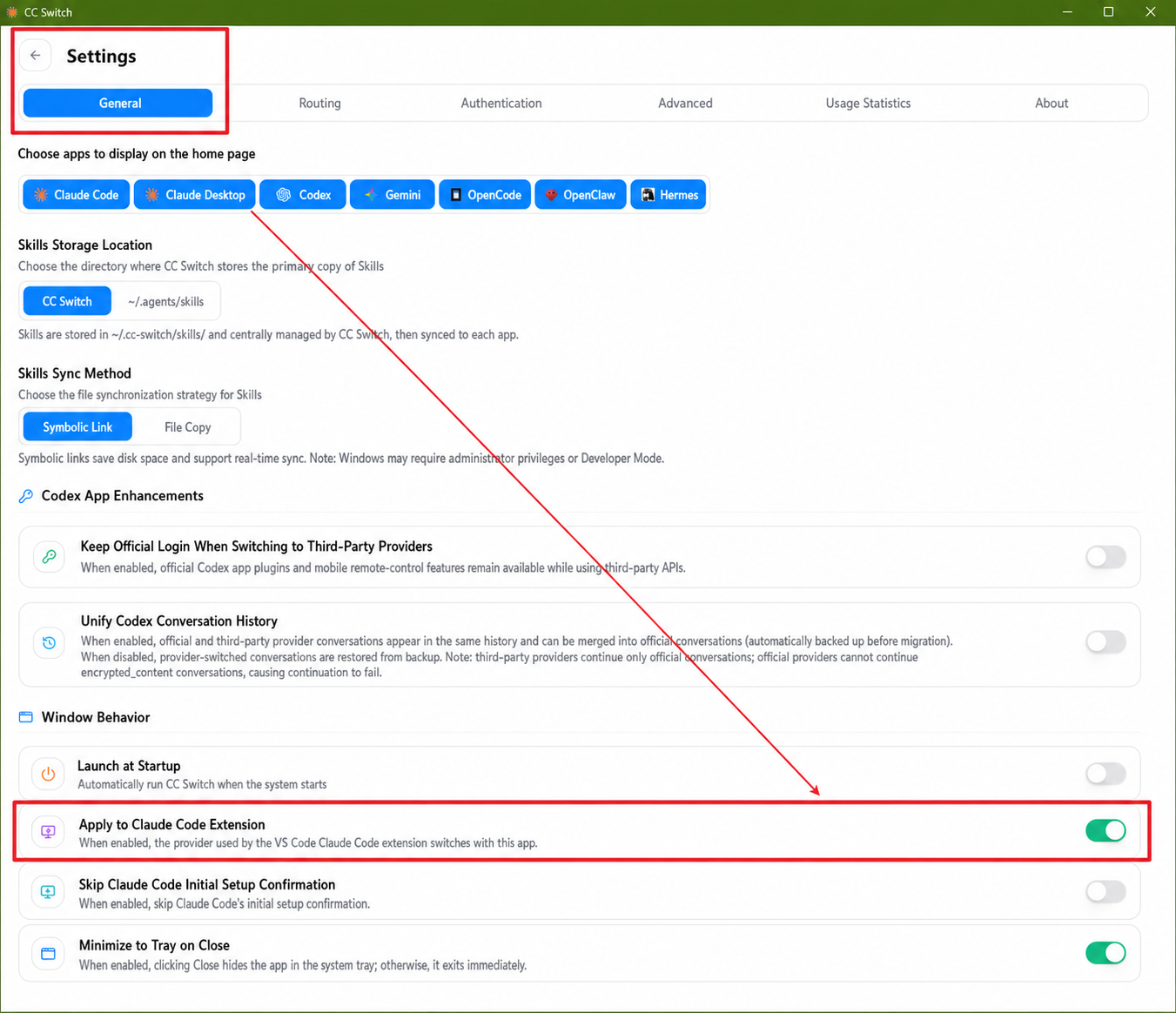This screenshot has width=1176, height=1013.
Task: Click the 'Symbolic links save disk space' note
Action: click(x=341, y=459)
